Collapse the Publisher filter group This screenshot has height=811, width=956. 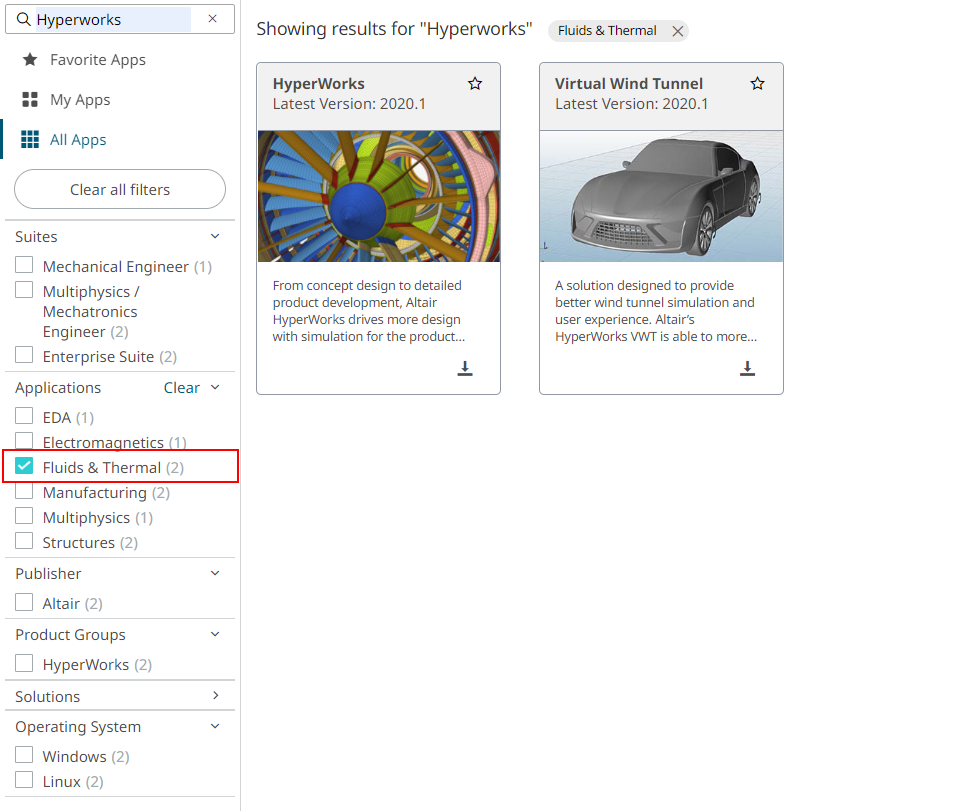coord(214,574)
